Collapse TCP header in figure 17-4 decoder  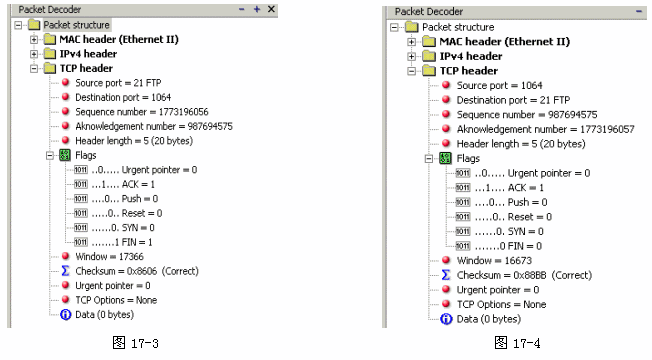[x=412, y=71]
